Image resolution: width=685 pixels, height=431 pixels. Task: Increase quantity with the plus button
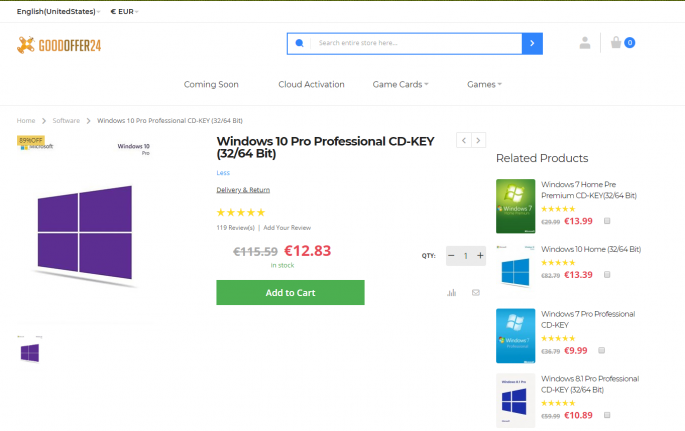click(x=481, y=256)
